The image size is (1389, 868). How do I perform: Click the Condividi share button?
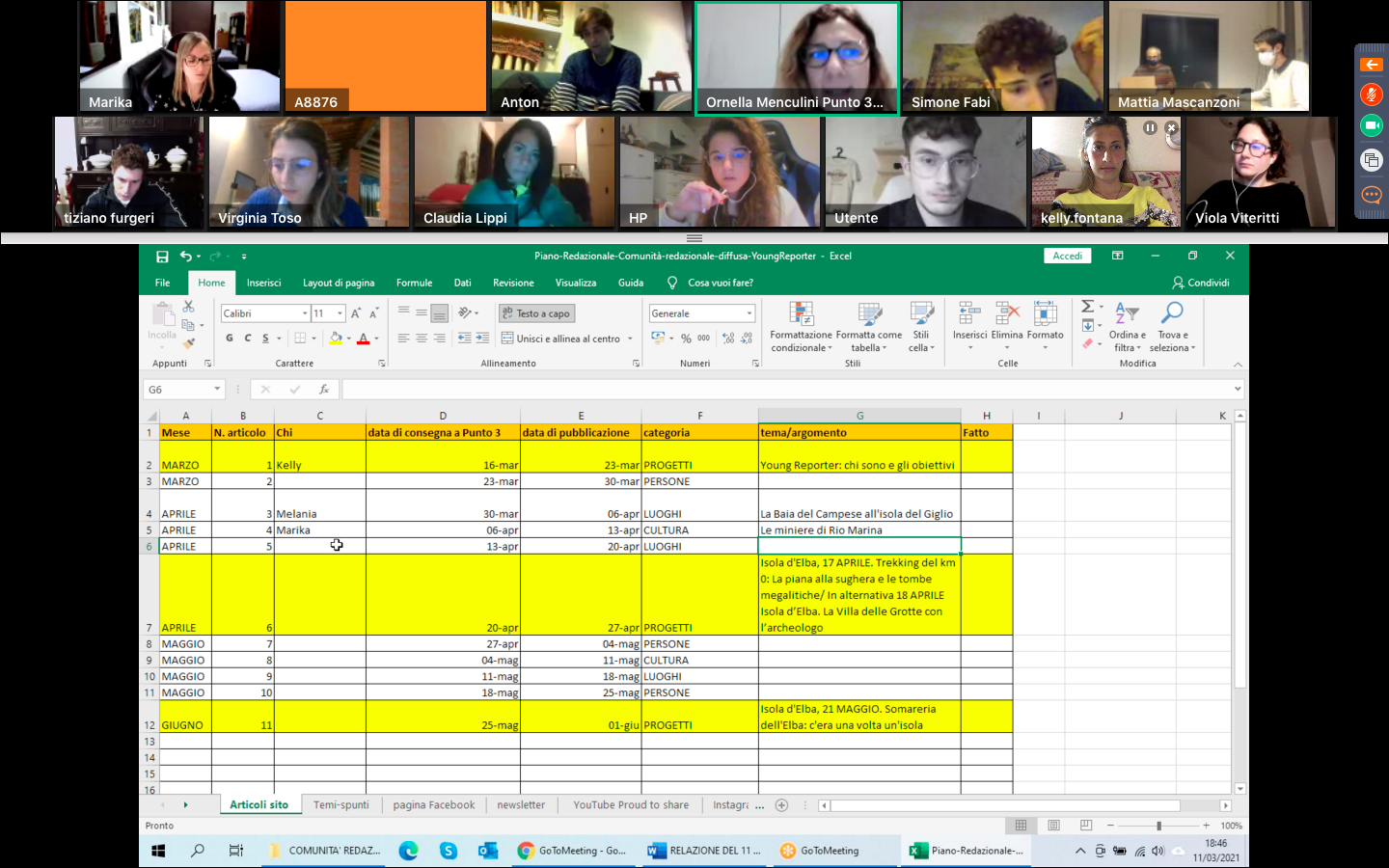pyautogui.click(x=1201, y=283)
